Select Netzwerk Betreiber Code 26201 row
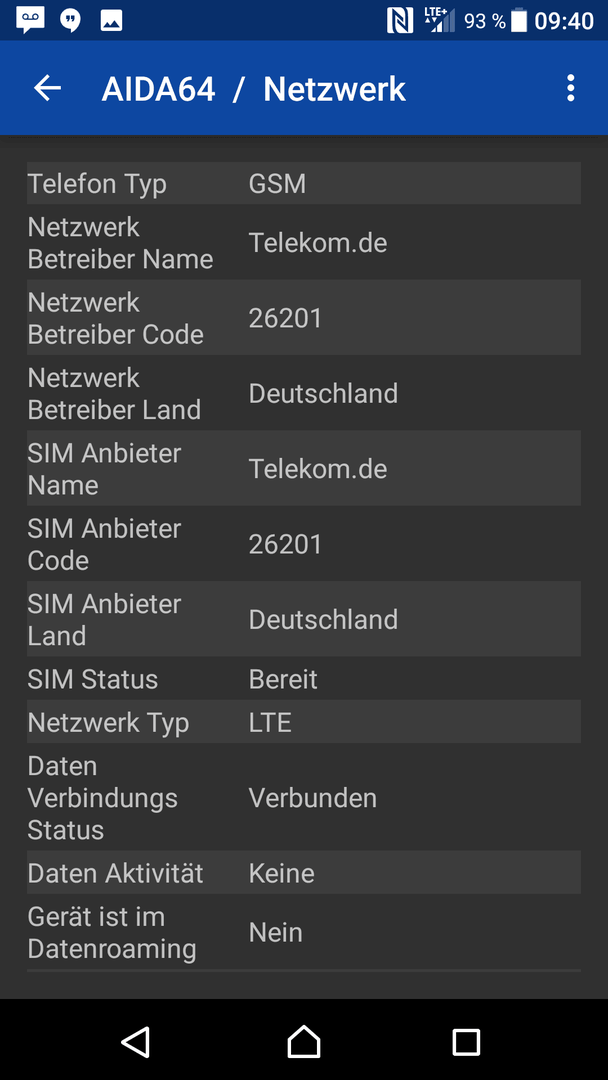Image resolution: width=608 pixels, height=1080 pixels. 304,318
